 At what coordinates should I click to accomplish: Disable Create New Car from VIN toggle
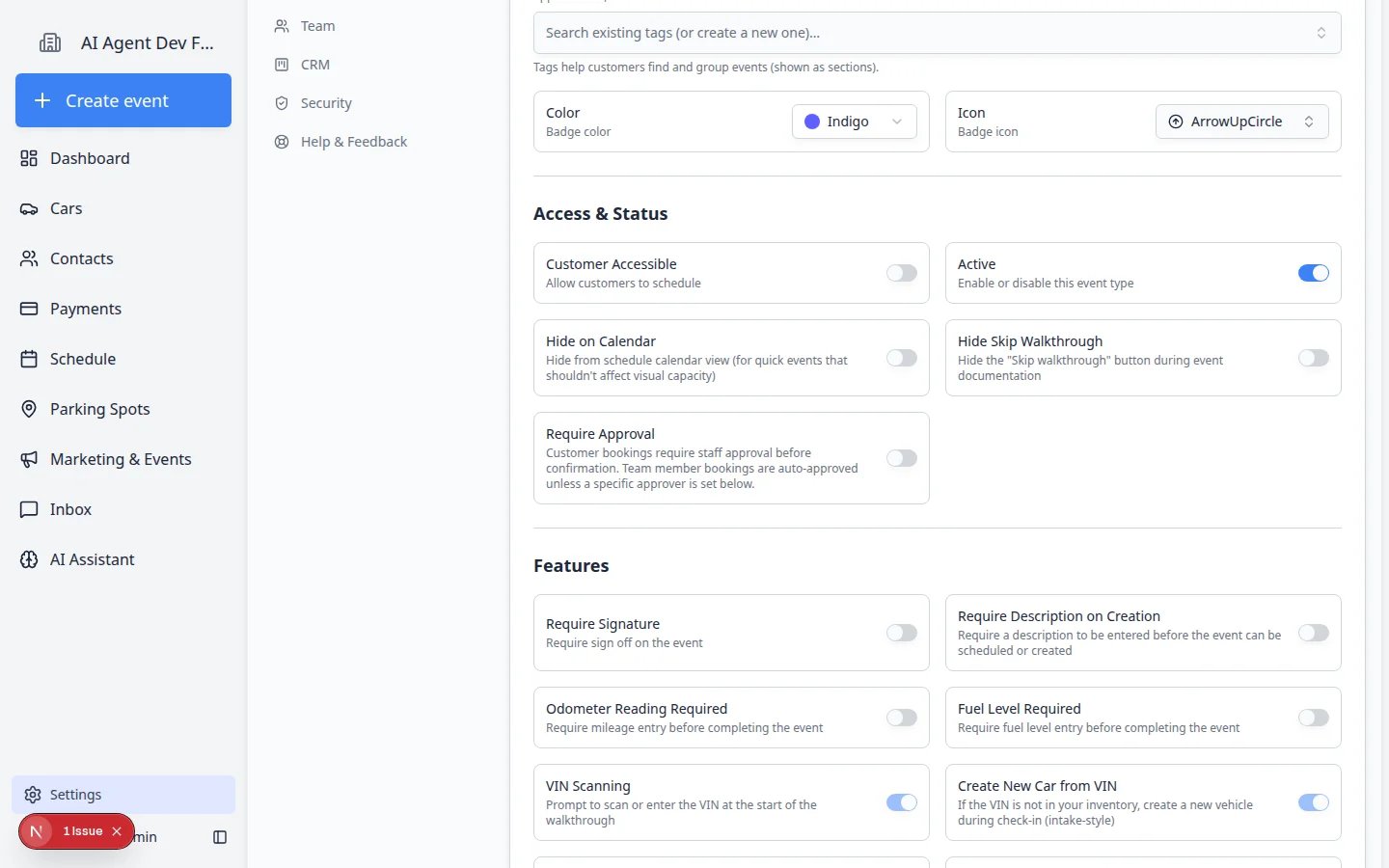pos(1314,802)
